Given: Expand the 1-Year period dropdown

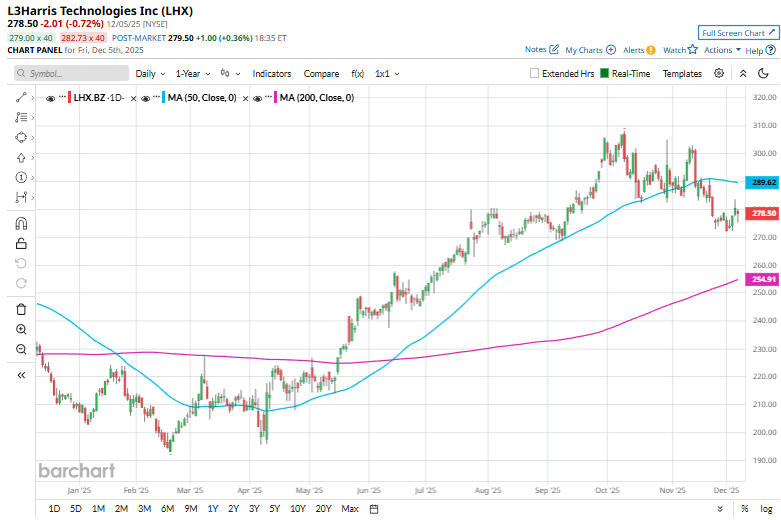Looking at the screenshot, I should 193,73.
